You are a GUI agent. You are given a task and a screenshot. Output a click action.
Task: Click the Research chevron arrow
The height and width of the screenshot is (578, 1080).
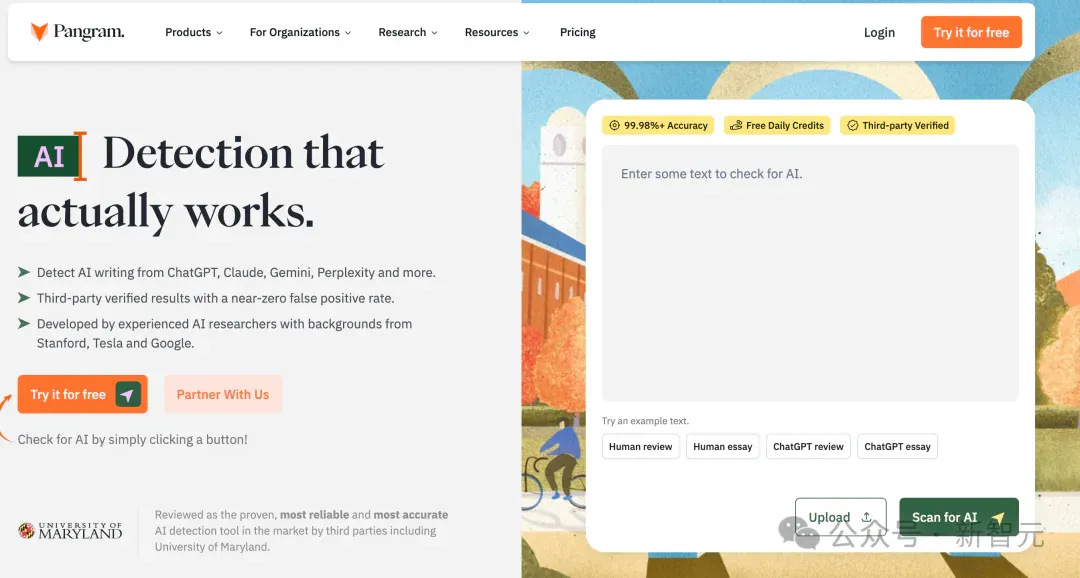tap(434, 33)
